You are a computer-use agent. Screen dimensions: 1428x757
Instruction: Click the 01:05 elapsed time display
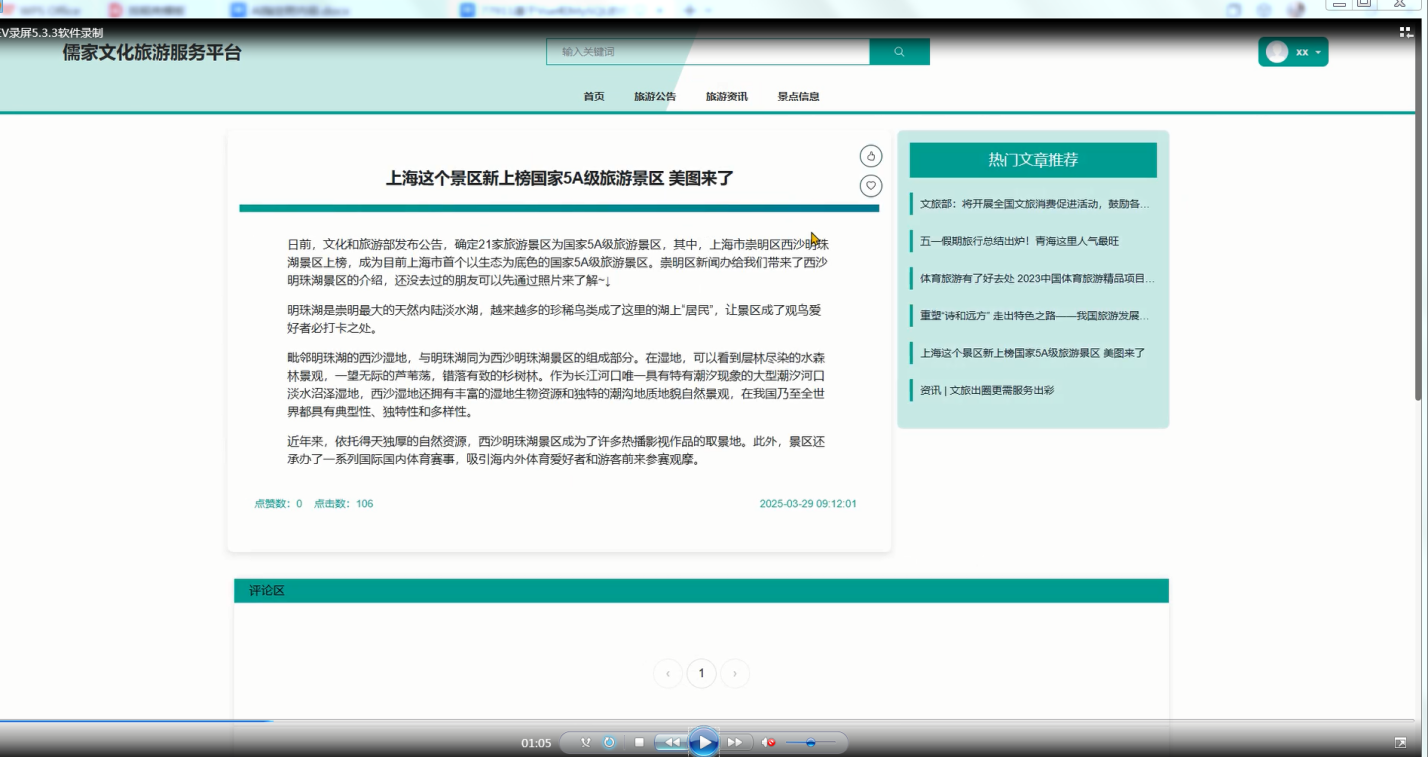[x=536, y=743]
